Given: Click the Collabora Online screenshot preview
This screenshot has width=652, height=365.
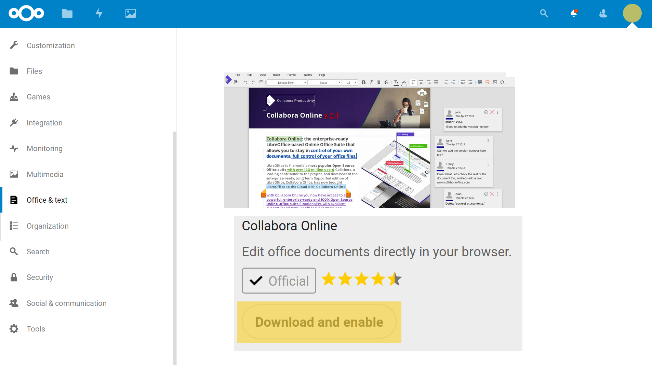Looking at the screenshot, I should (369, 140).
